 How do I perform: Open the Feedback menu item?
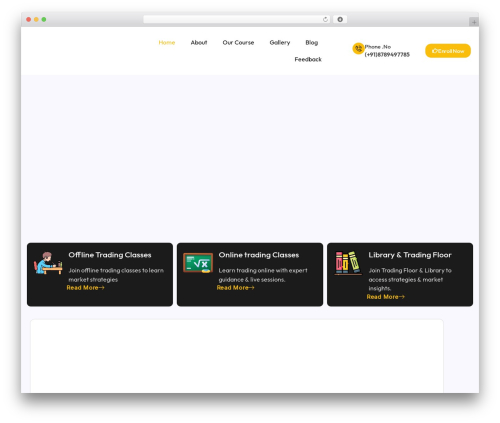click(308, 59)
